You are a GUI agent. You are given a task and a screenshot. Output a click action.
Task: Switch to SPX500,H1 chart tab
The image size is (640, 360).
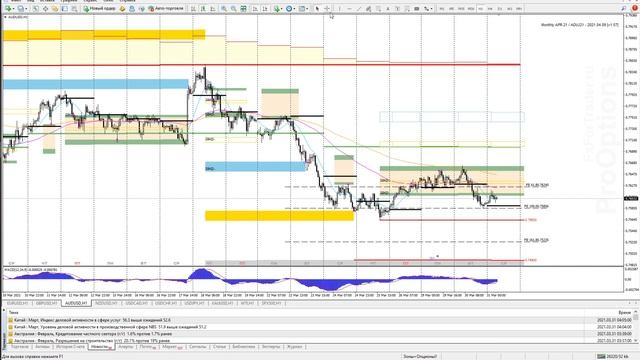pos(271,303)
